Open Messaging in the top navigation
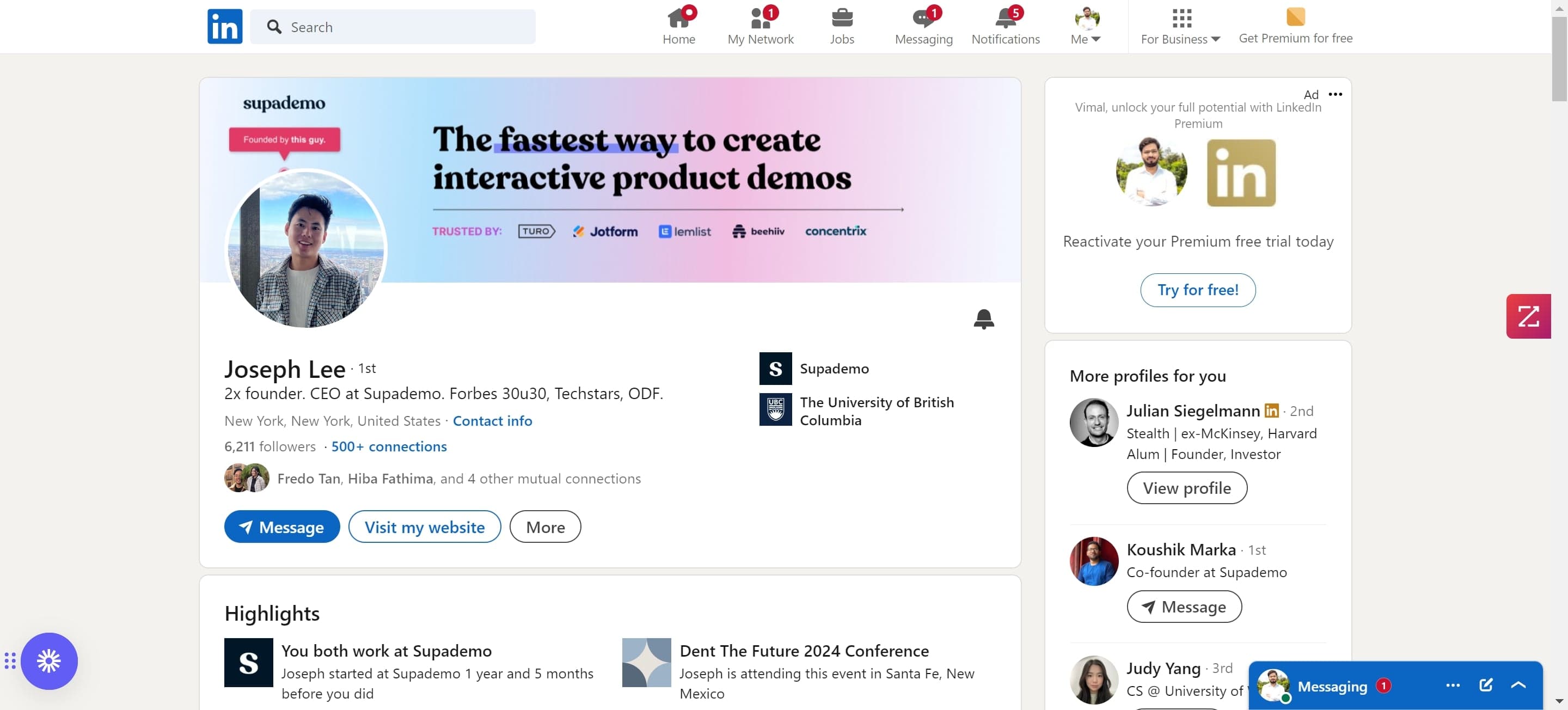The image size is (1568, 710). [x=923, y=26]
